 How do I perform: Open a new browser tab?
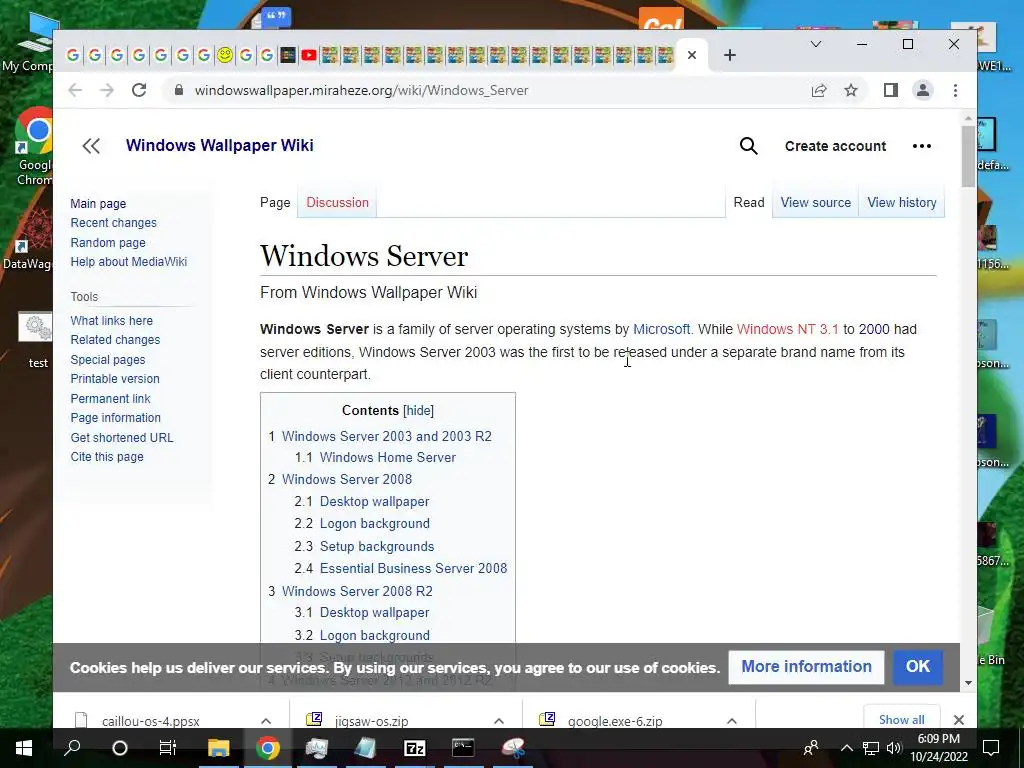click(x=730, y=56)
